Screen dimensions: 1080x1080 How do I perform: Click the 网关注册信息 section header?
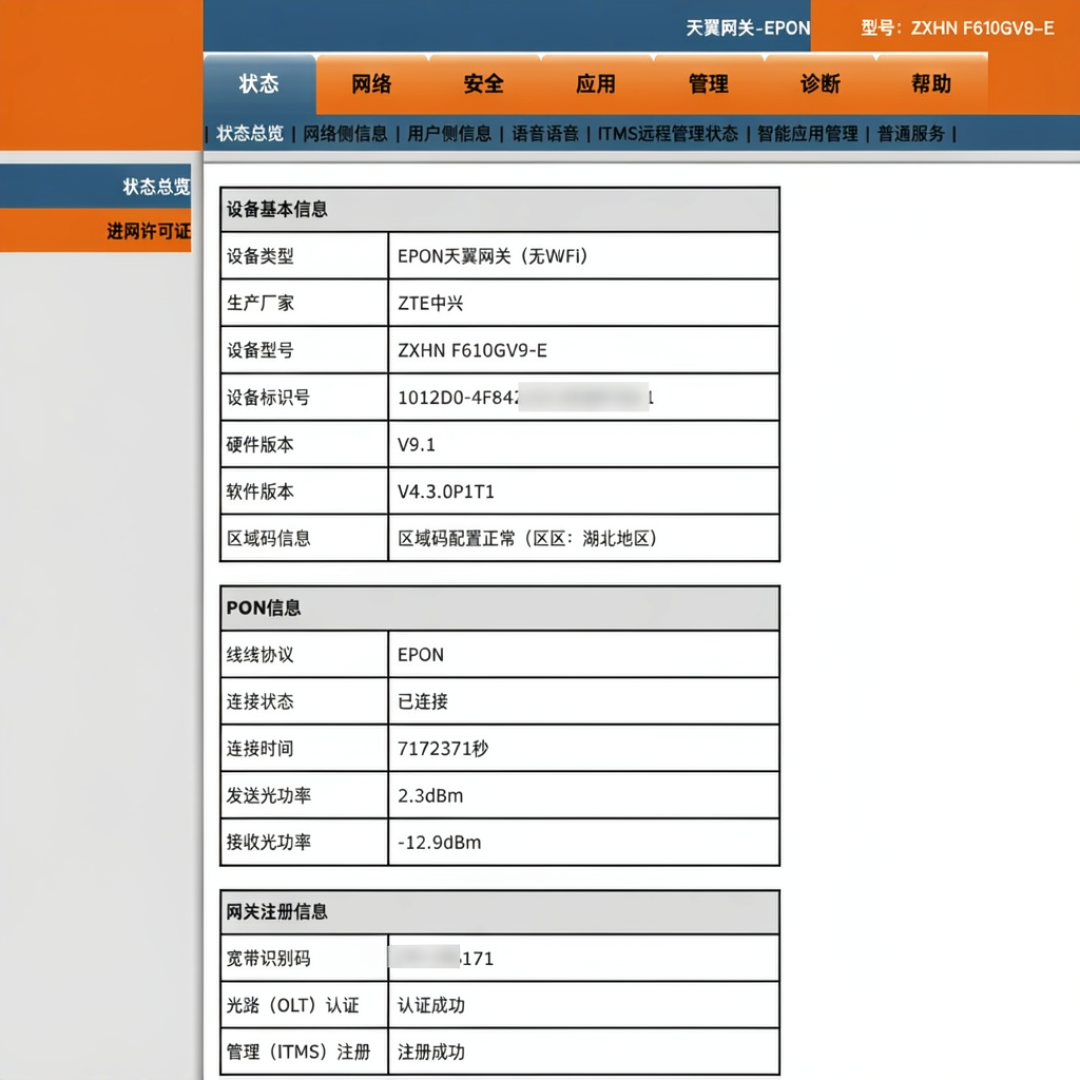click(499, 912)
